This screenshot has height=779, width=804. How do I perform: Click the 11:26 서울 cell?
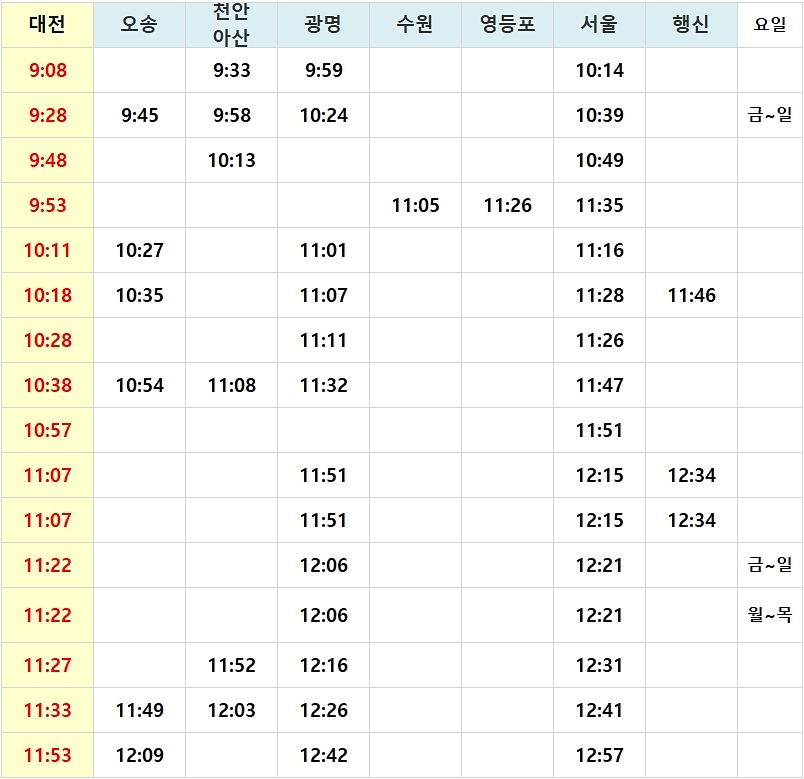(x=599, y=341)
